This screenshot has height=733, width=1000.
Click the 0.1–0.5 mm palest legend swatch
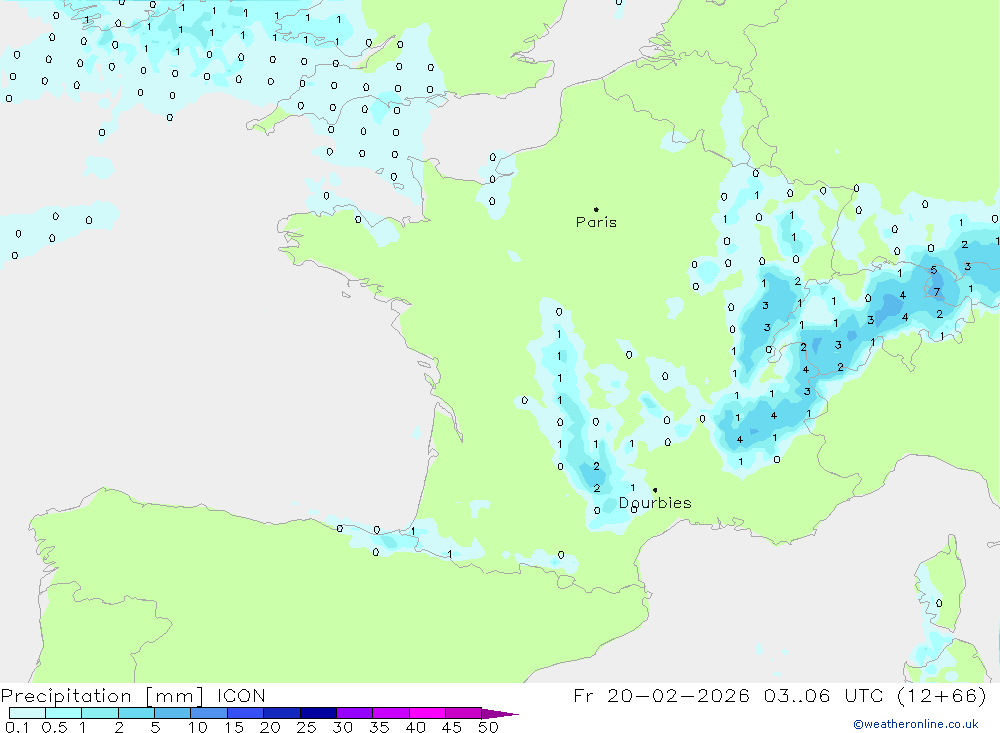[27, 713]
